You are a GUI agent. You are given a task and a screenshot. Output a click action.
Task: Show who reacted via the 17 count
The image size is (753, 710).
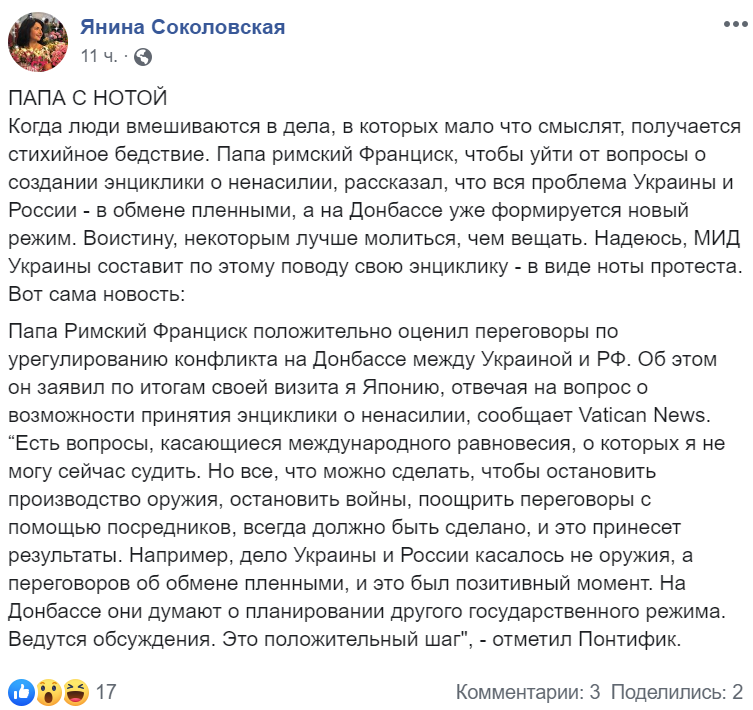(107, 690)
